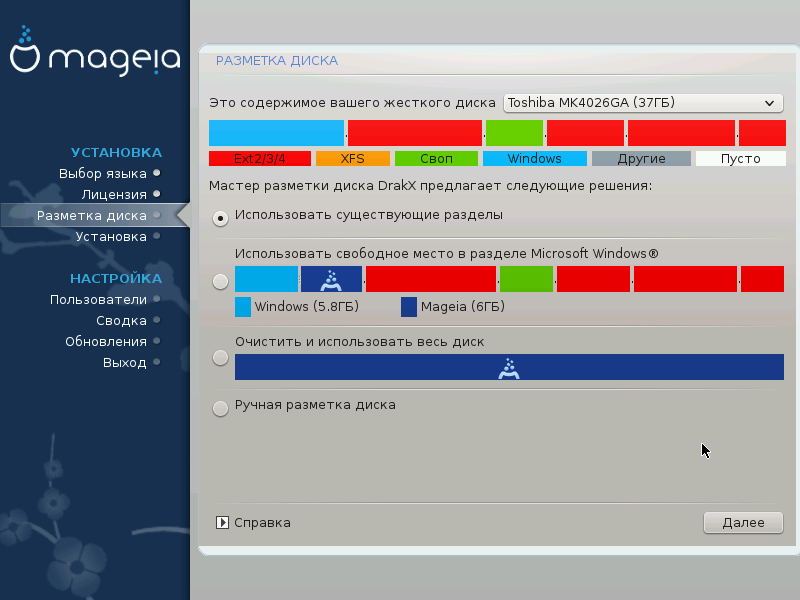Select the Microsoft Windows free space radio option
The width and height of the screenshot is (800, 600).
coord(220,281)
